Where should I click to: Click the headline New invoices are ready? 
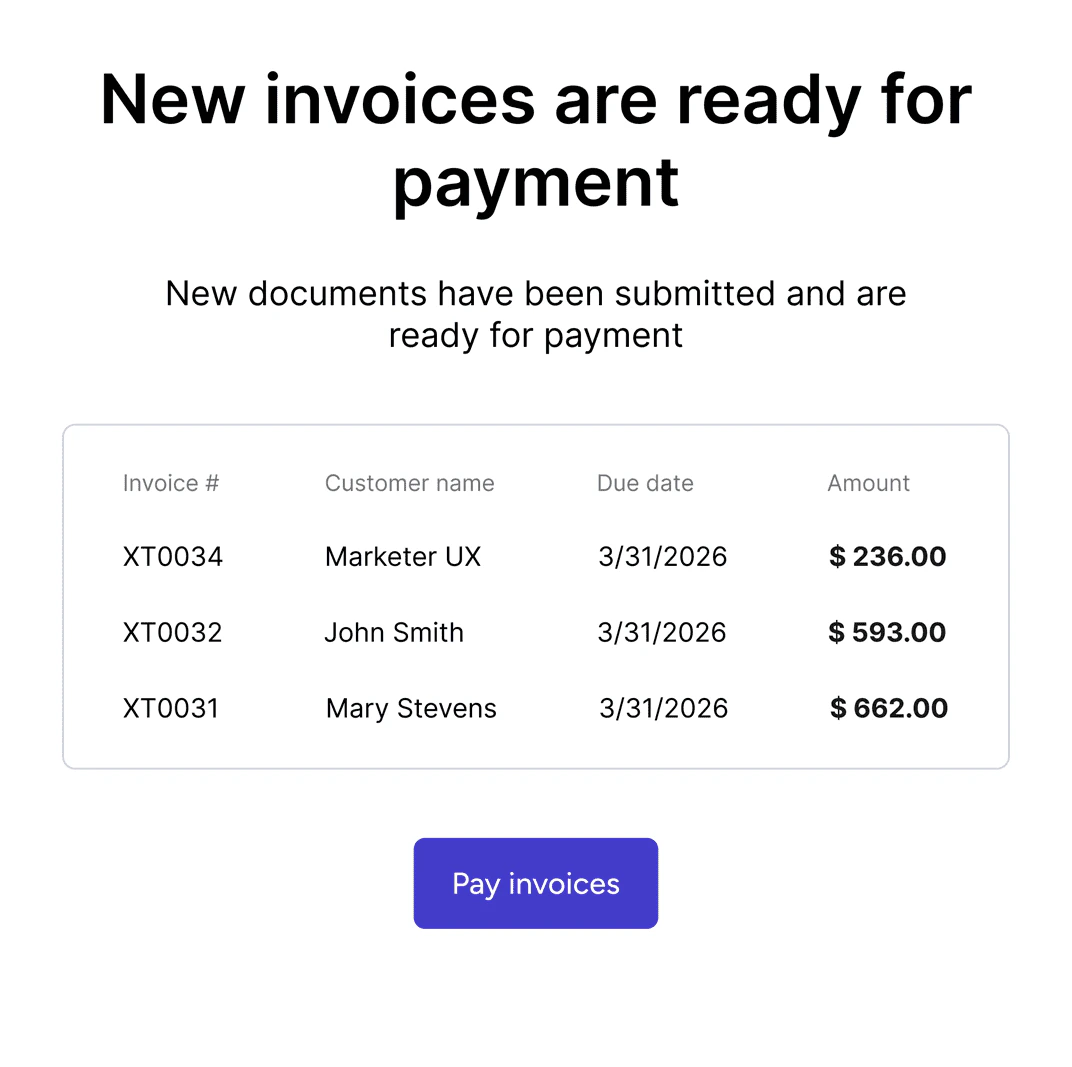[535, 140]
